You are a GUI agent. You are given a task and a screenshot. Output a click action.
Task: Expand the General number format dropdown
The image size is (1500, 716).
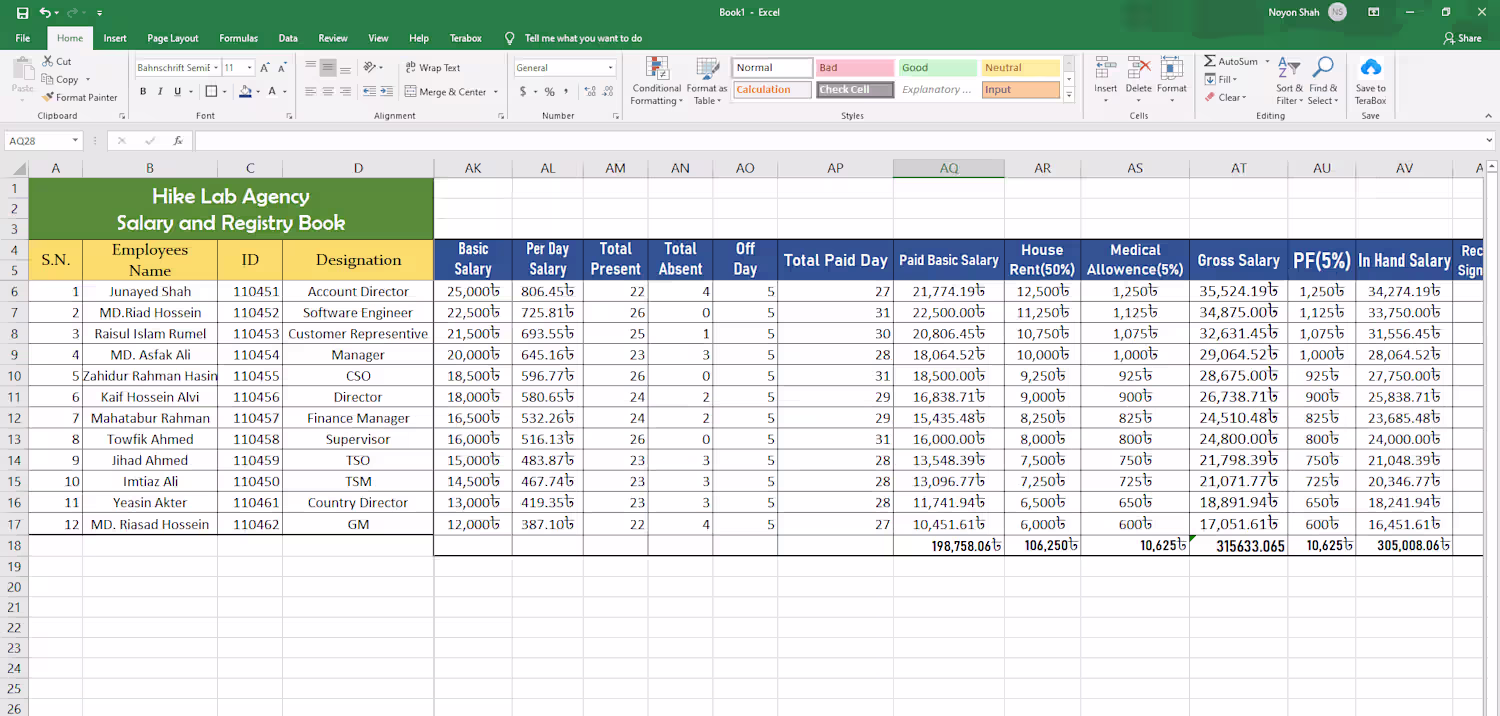pyautogui.click(x=610, y=68)
